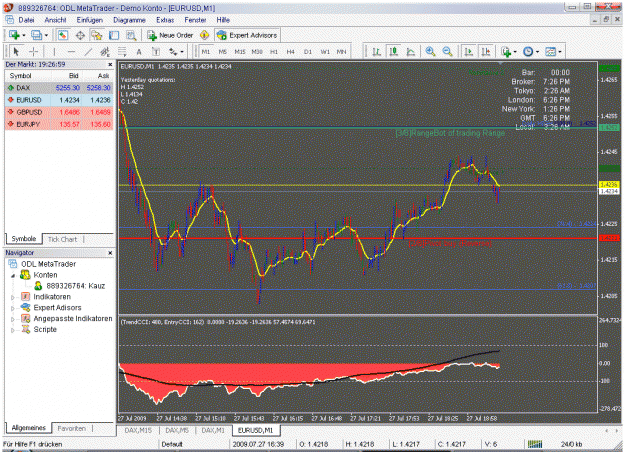Click the Neue Order button
Image resolution: width=625 pixels, height=452 pixels.
click(171, 35)
